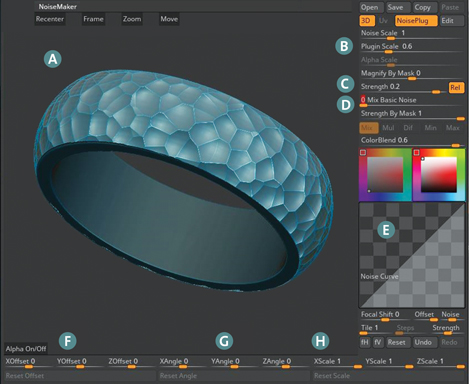469x384 pixels.
Task: Adjust the ZOffset slider
Action: pos(131,363)
